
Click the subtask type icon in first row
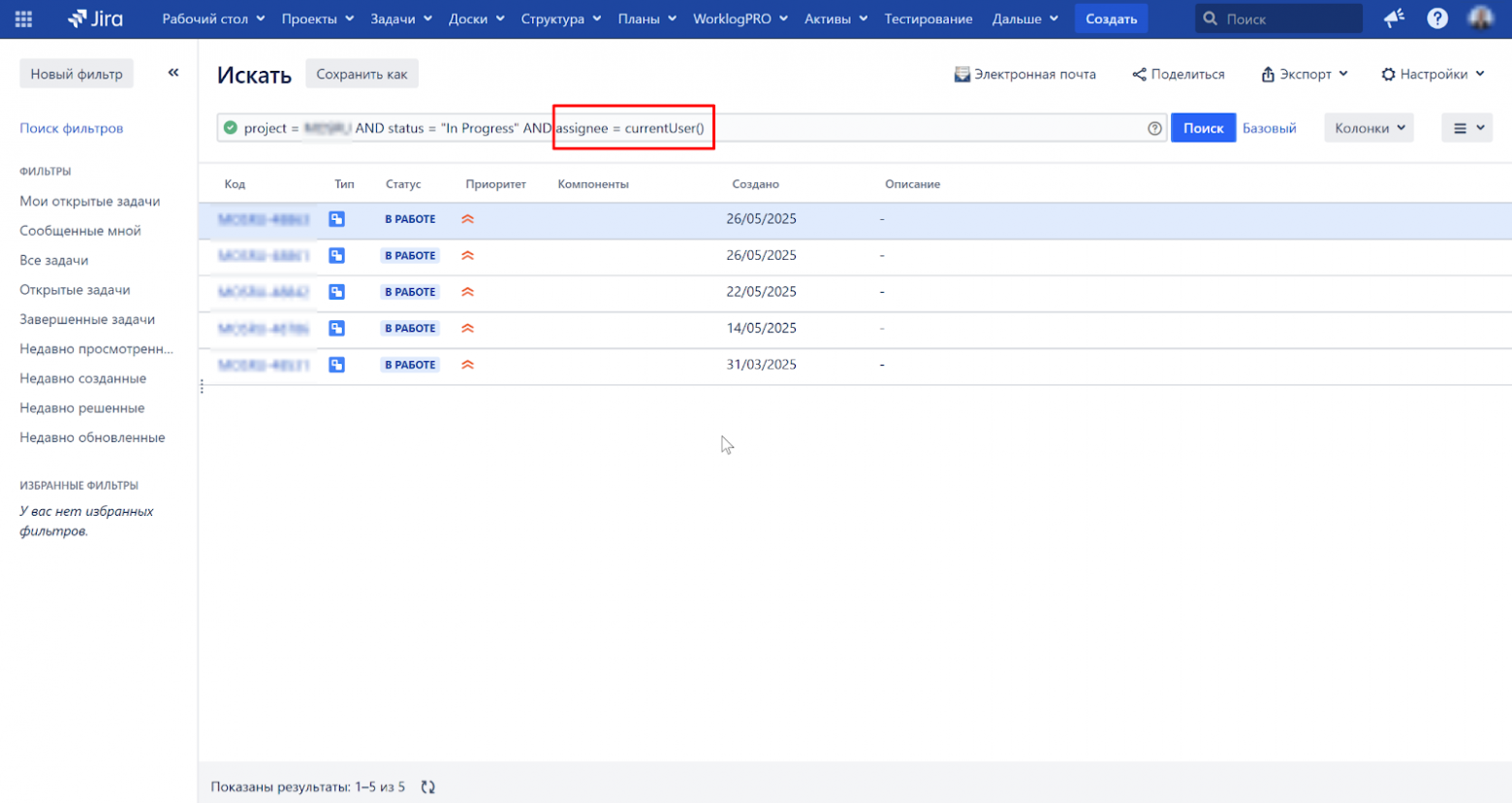pyautogui.click(x=336, y=219)
